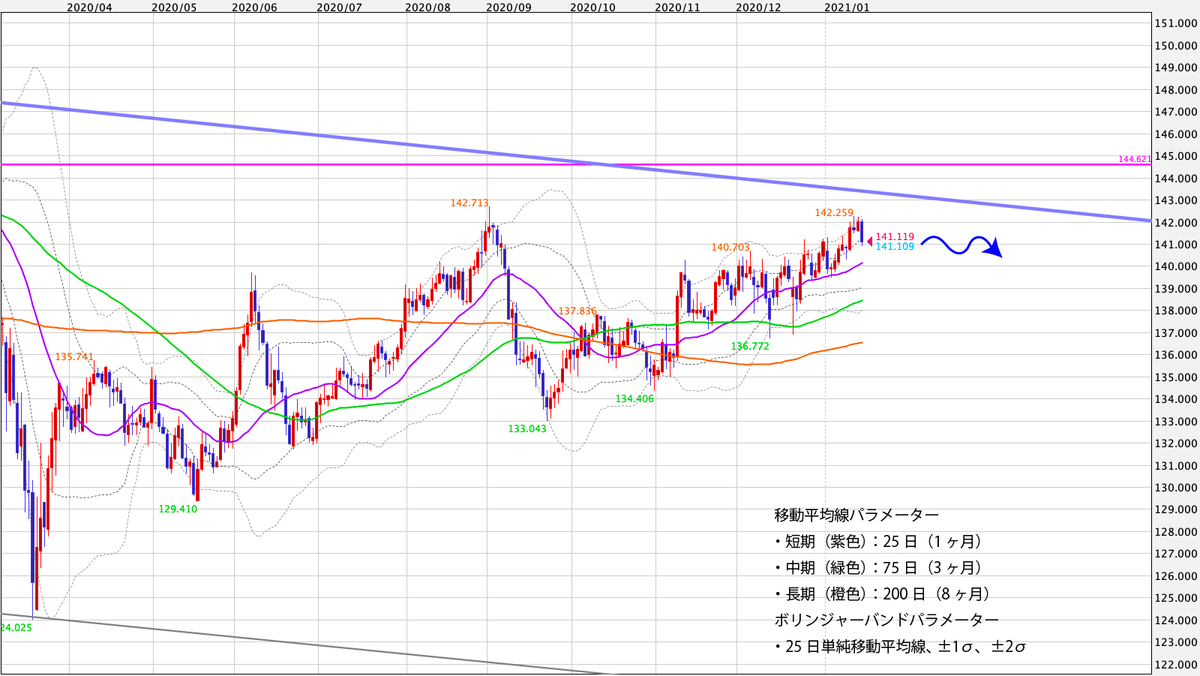Click the red 141.119 current price label
Image resolution: width=1200 pixels, height=676 pixels.
pyautogui.click(x=894, y=237)
